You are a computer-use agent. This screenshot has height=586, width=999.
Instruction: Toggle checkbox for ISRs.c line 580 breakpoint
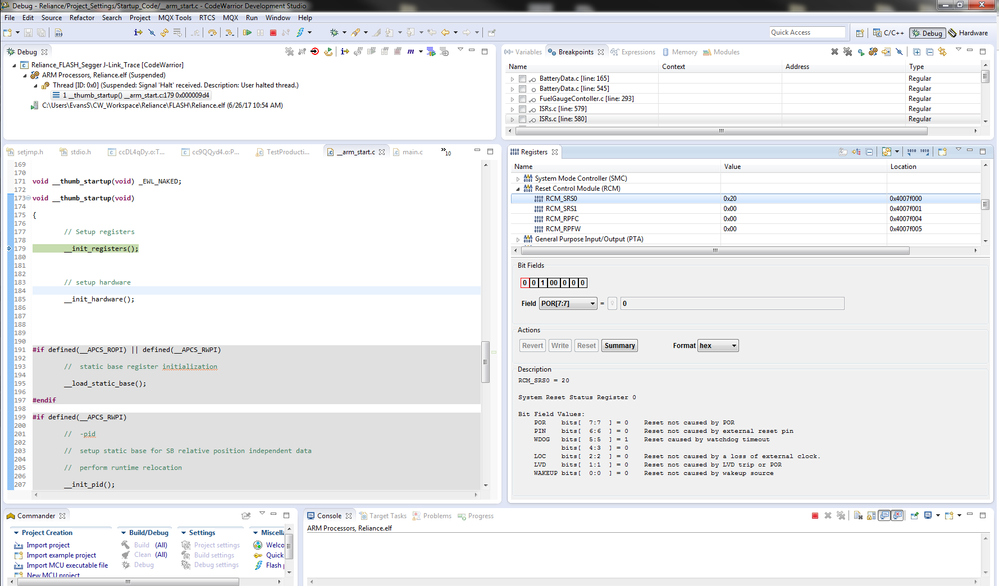pyautogui.click(x=522, y=119)
